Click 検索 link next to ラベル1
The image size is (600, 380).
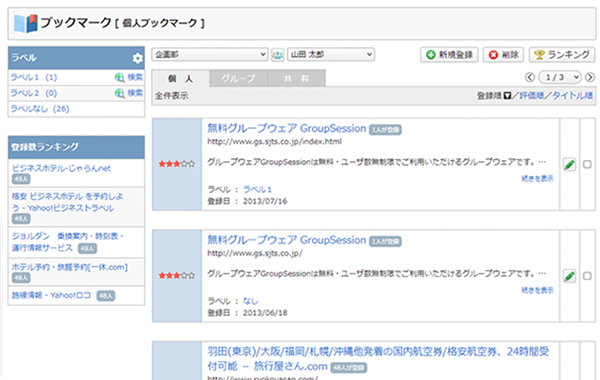click(x=135, y=77)
